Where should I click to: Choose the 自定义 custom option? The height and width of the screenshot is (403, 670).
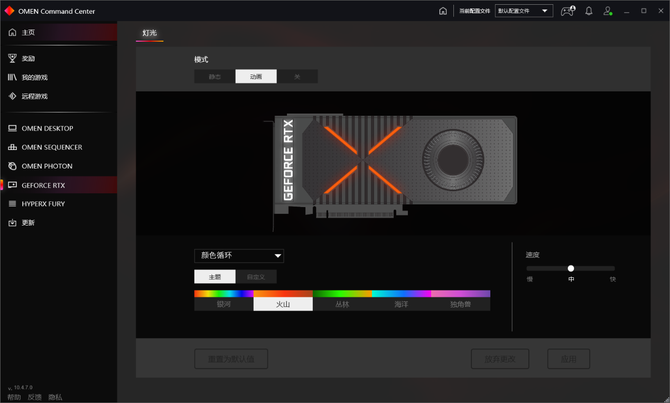[x=256, y=277]
